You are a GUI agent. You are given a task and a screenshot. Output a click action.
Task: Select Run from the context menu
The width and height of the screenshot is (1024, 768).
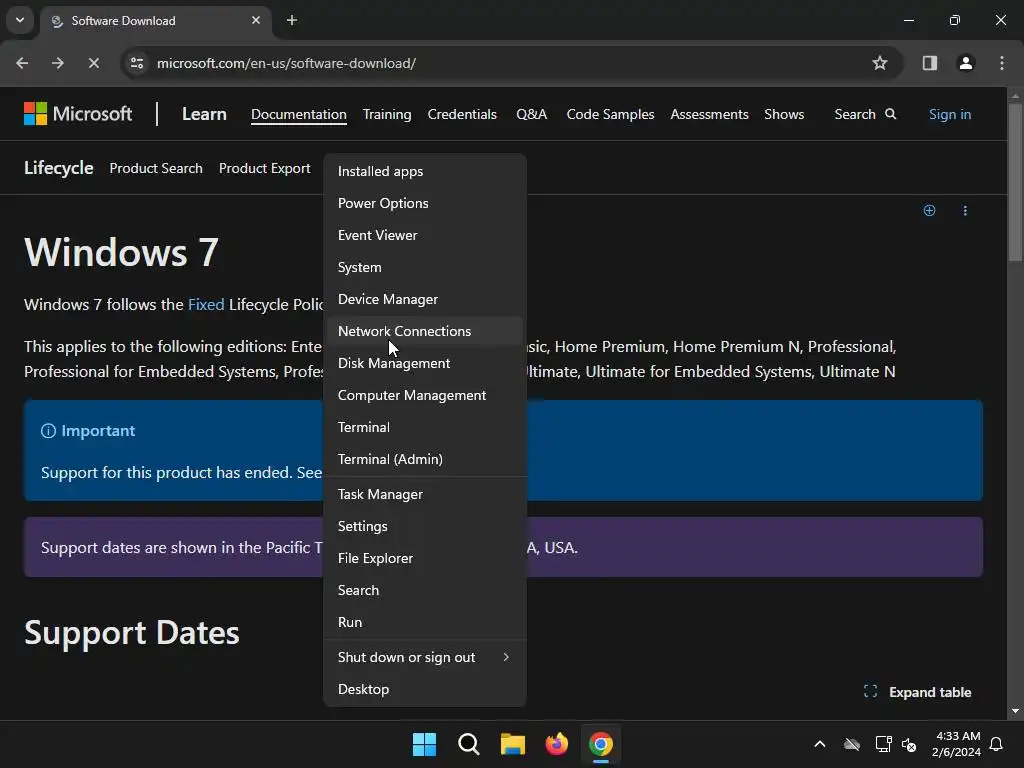[x=424, y=622]
